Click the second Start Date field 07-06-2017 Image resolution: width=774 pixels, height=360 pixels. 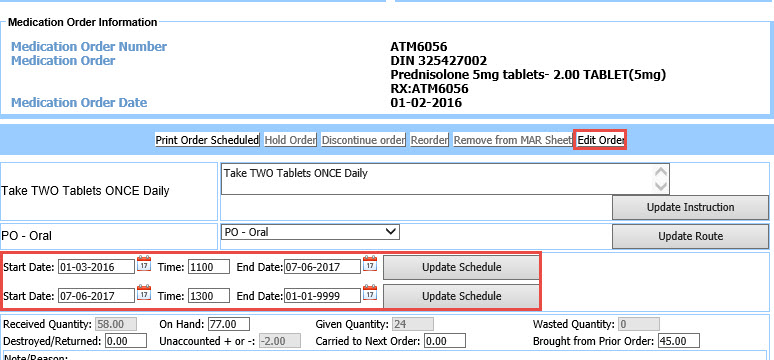click(x=96, y=296)
